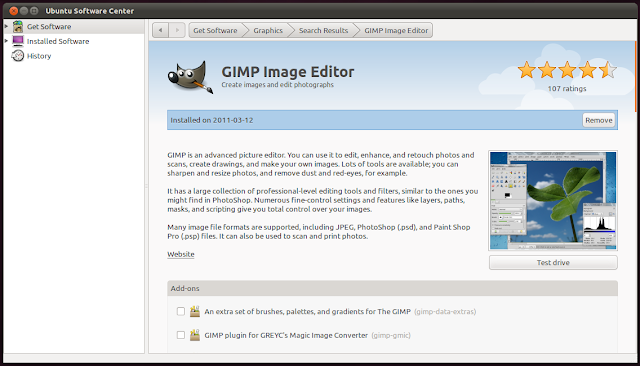Click the gimp-gmic package icon
The image size is (640, 366).
(x=195, y=335)
